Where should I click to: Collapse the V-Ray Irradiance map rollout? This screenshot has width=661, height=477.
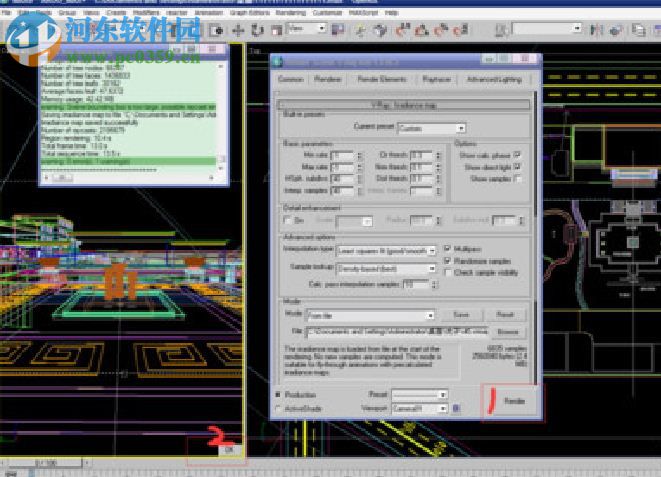tap(404, 105)
